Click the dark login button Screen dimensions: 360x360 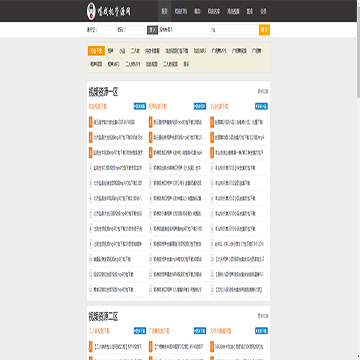tap(152, 30)
